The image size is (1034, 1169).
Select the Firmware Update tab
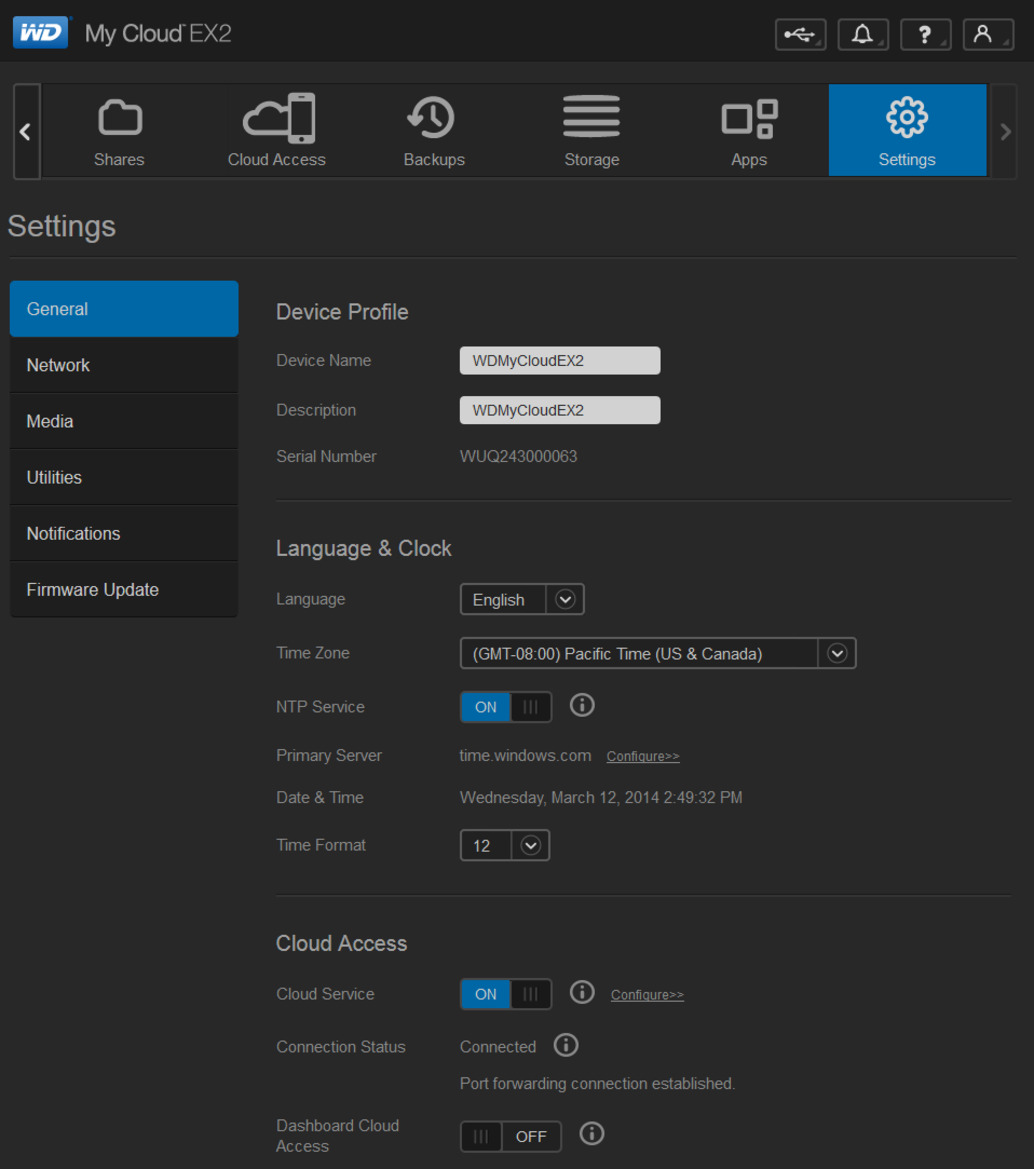click(x=124, y=590)
